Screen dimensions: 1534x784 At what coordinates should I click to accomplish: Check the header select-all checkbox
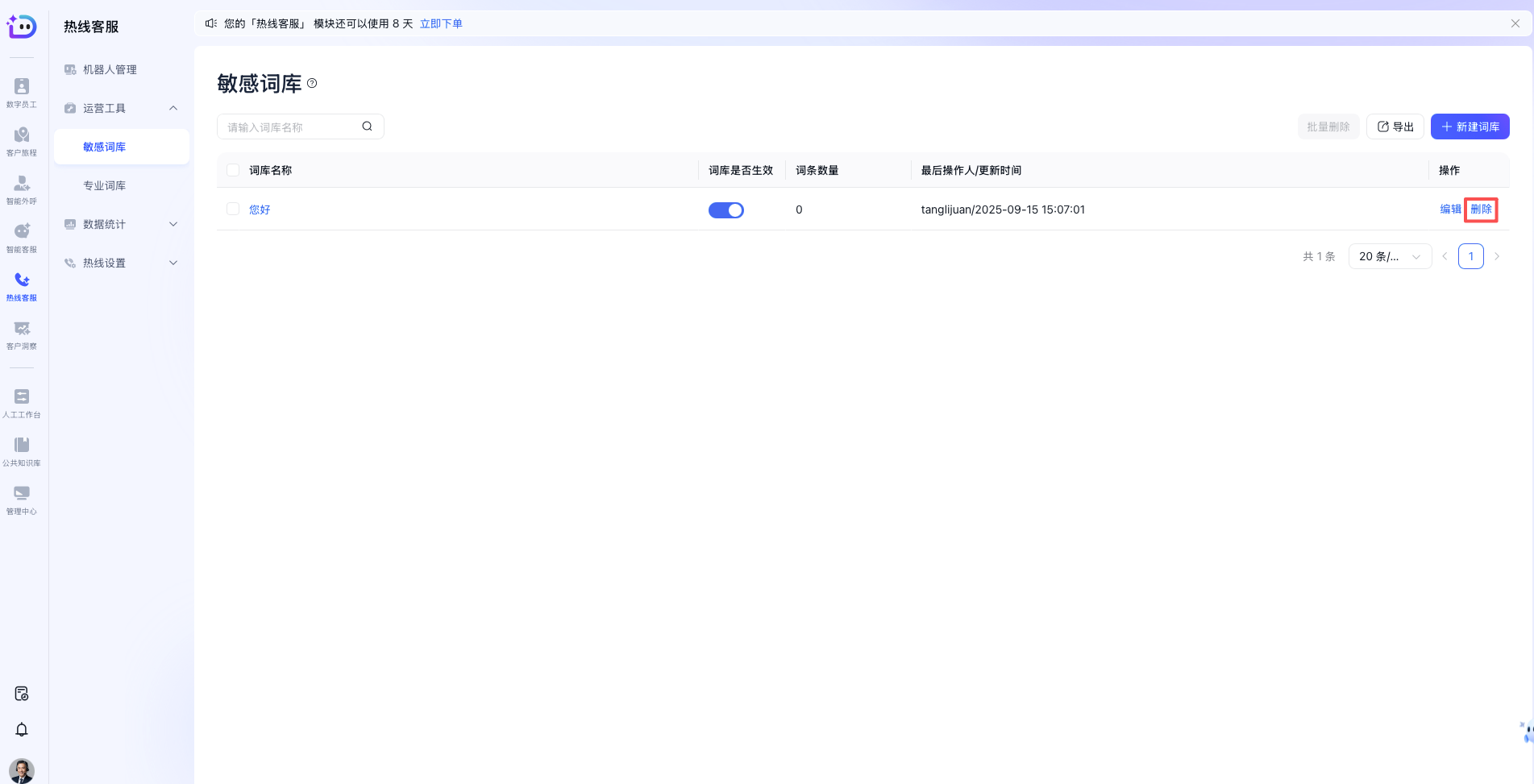pos(233,170)
